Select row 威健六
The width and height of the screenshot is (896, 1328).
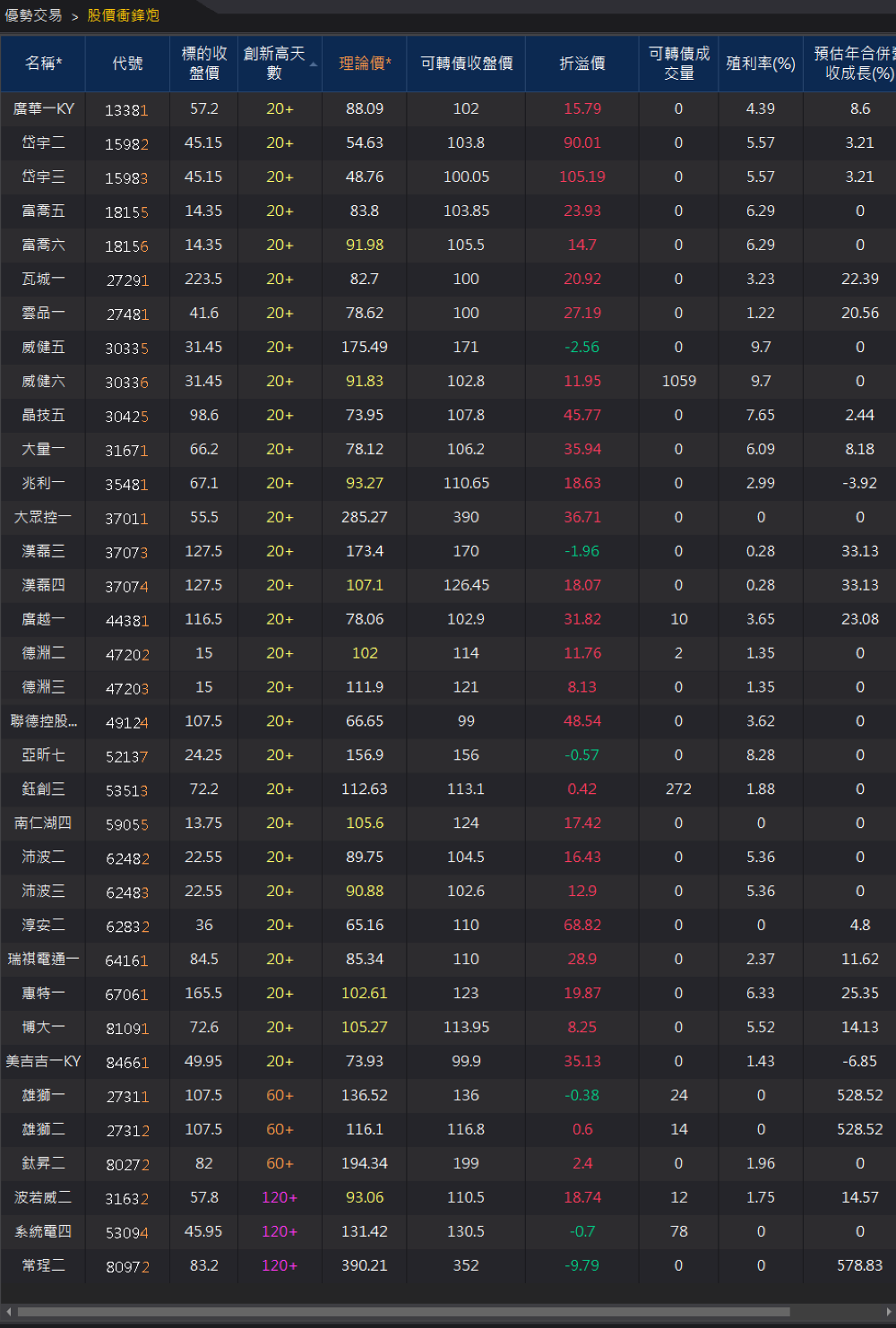point(448,381)
